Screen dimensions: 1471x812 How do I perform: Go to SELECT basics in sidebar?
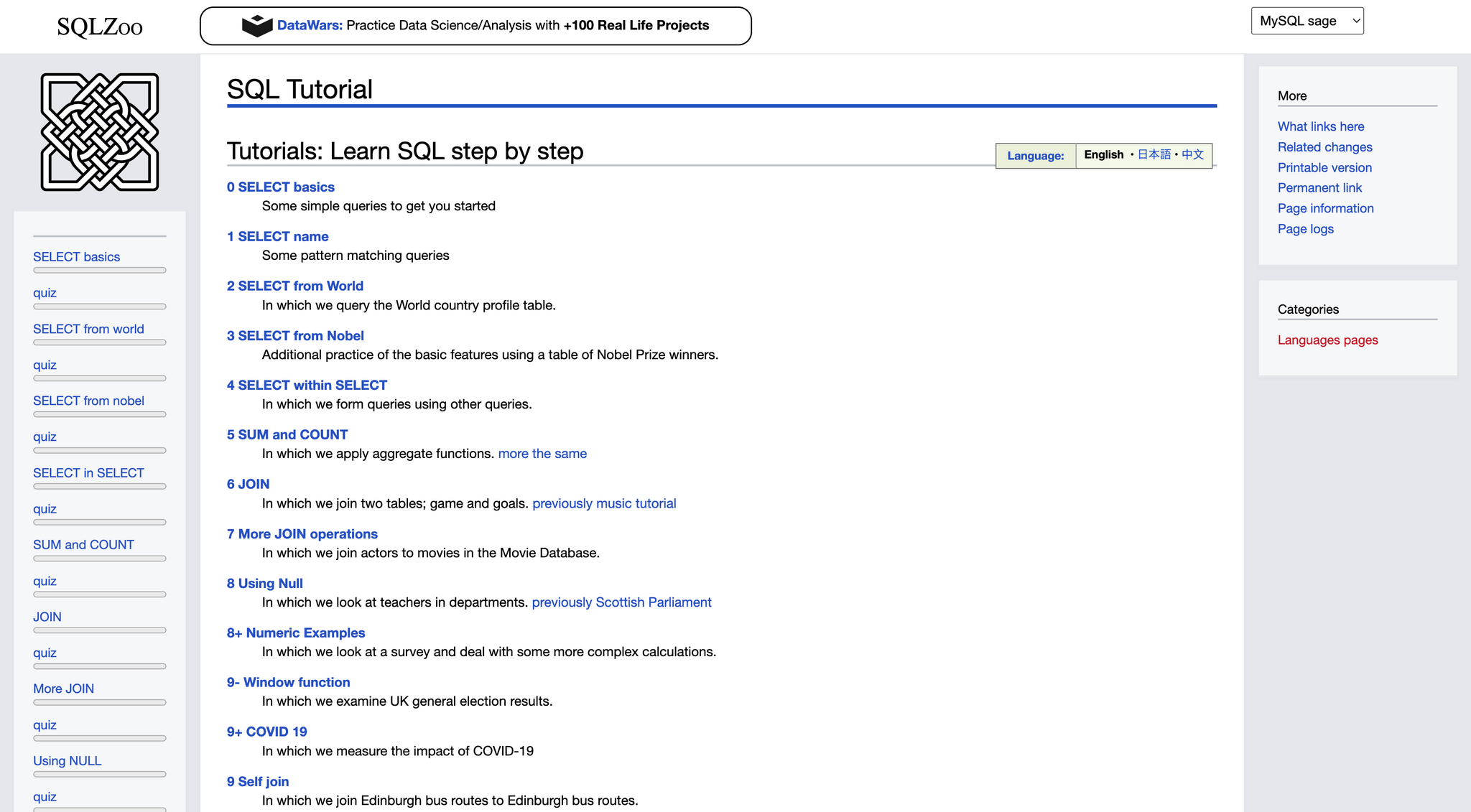point(76,257)
